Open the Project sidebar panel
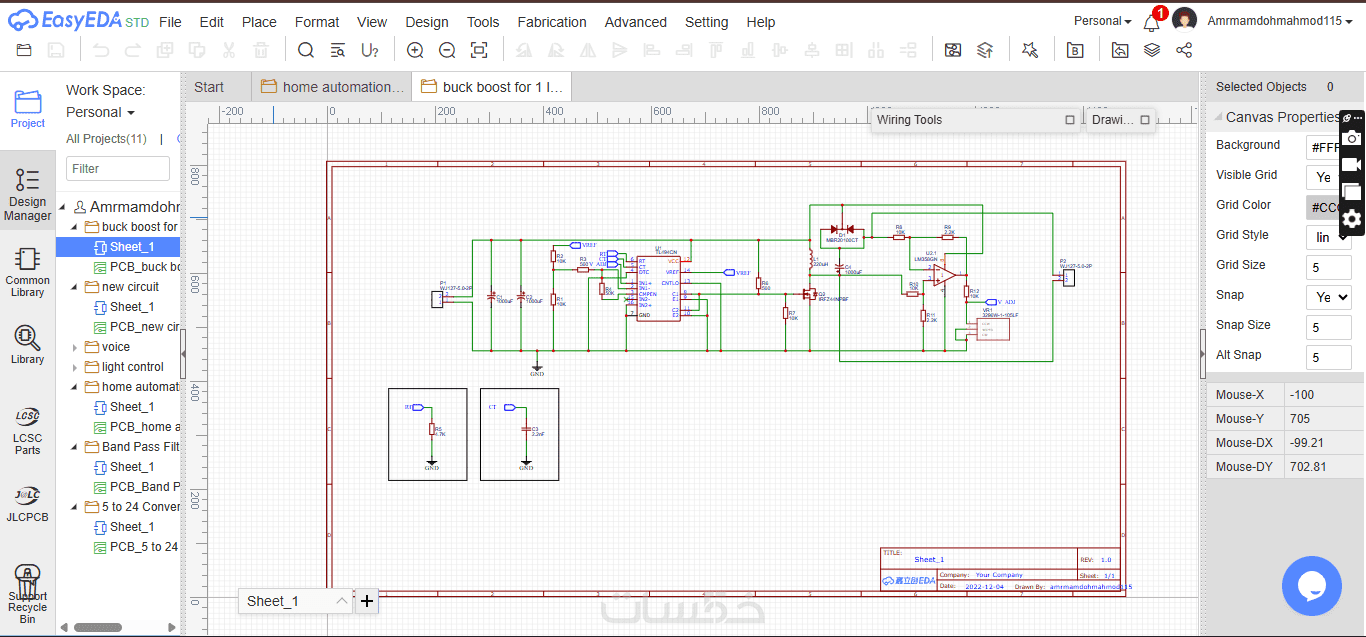The height and width of the screenshot is (637, 1366). click(28, 109)
